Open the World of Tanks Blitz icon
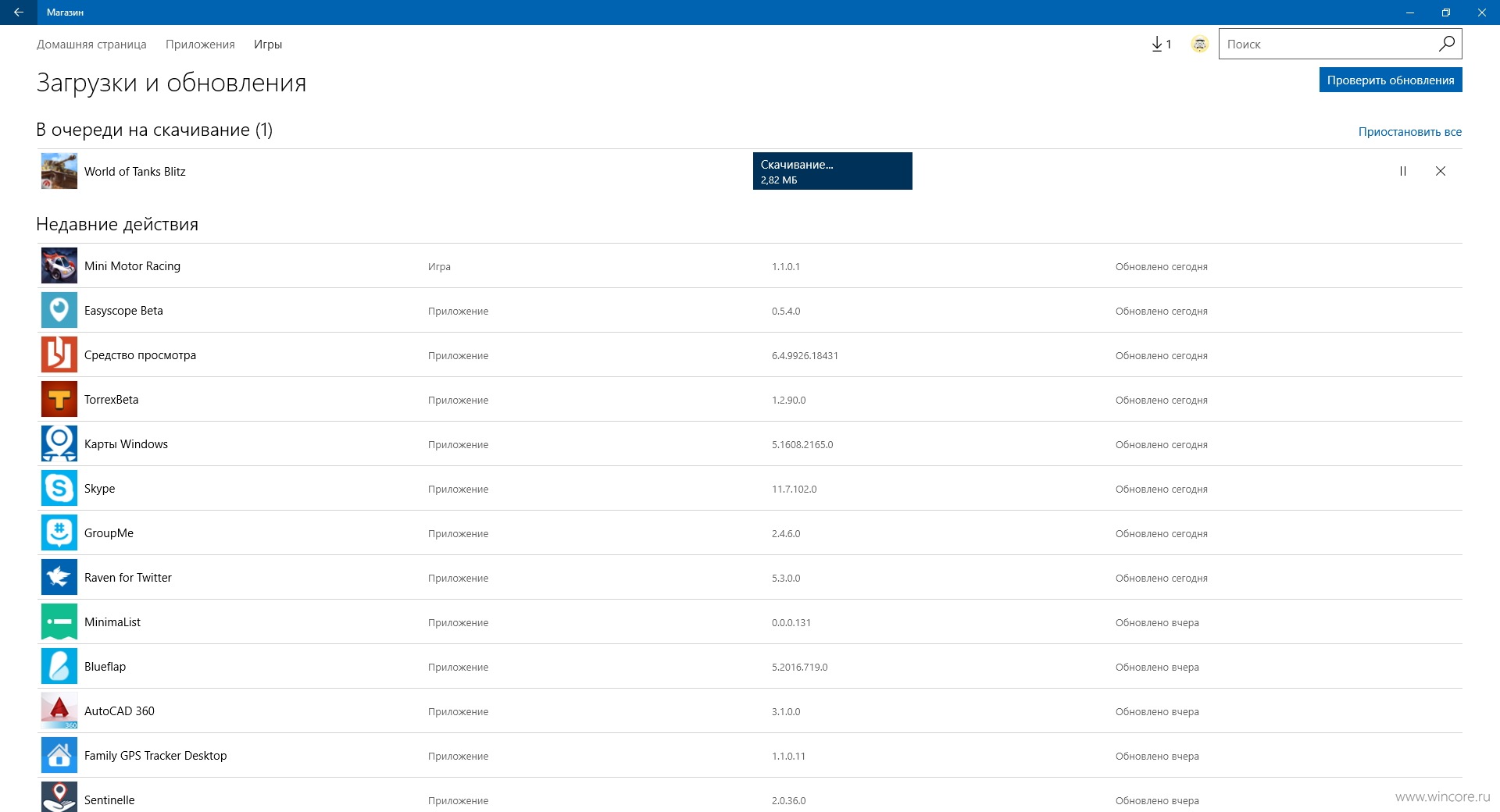 (x=59, y=171)
